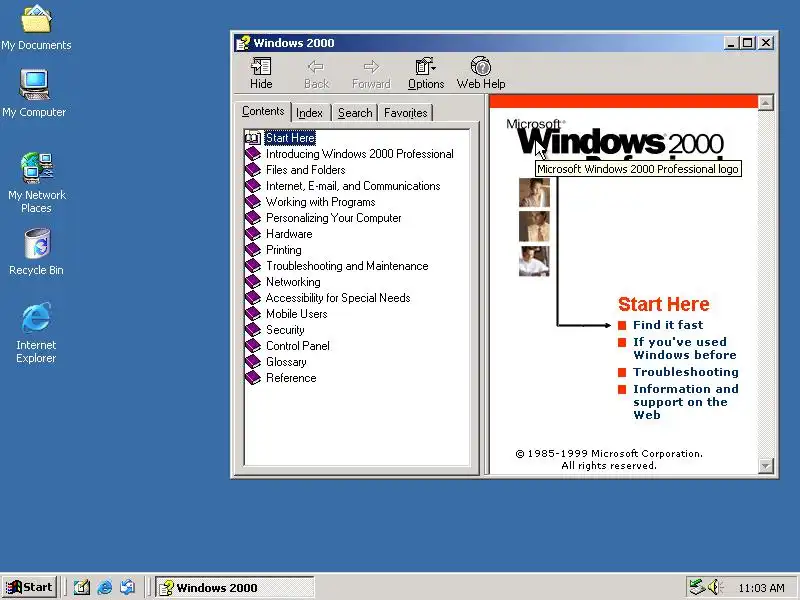Click the book icon next to Glossary
The image size is (800, 600).
click(x=253, y=362)
